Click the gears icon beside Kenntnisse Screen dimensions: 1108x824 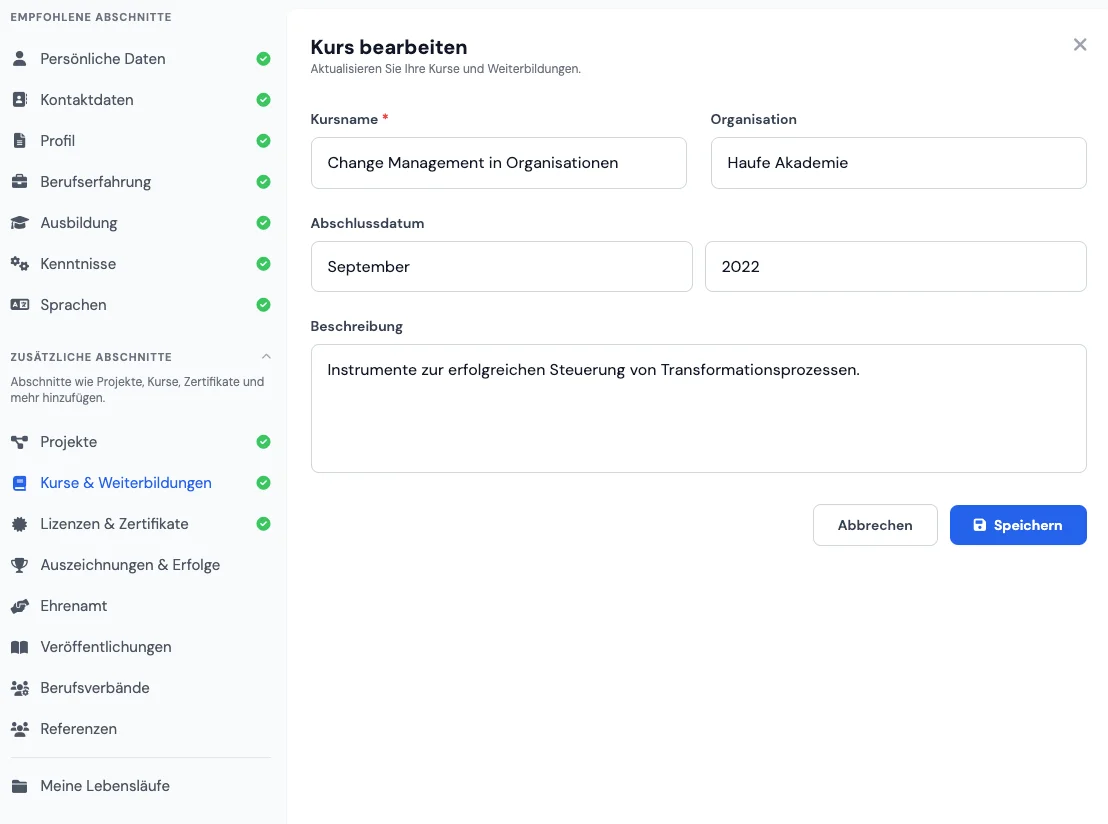click(x=20, y=264)
